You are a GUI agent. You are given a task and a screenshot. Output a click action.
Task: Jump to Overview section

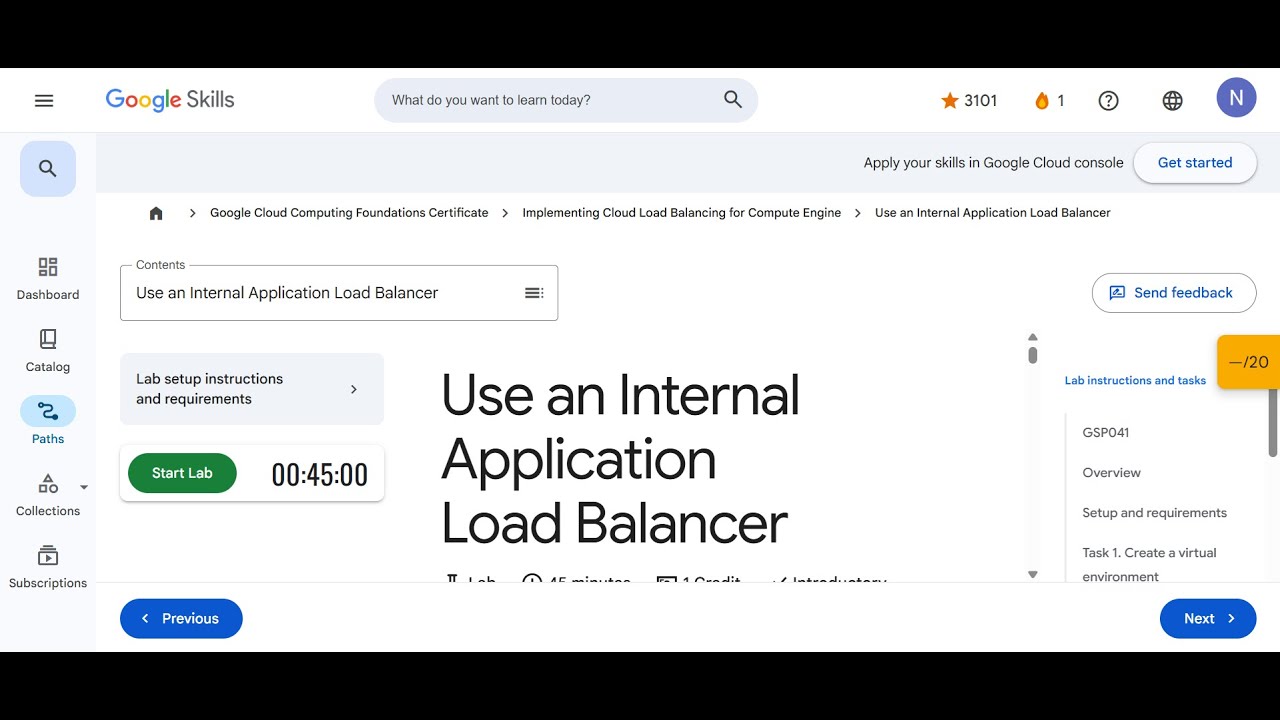[x=1112, y=473]
